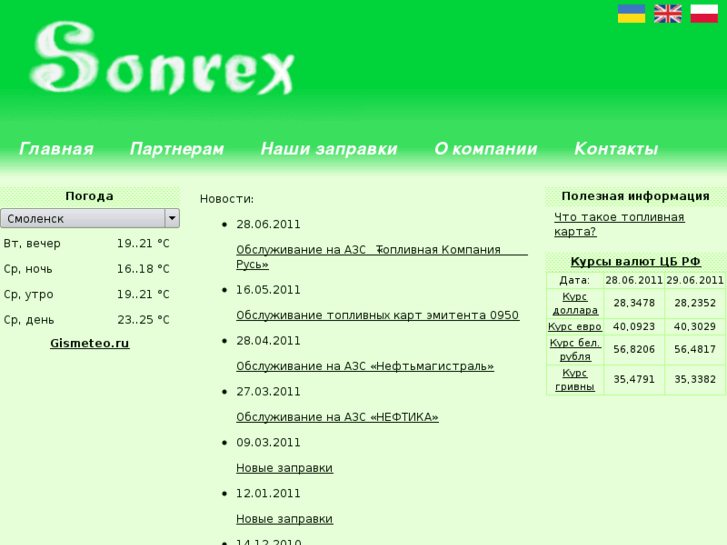Click the Погода panel heading
The width and height of the screenshot is (727, 545).
(x=89, y=196)
